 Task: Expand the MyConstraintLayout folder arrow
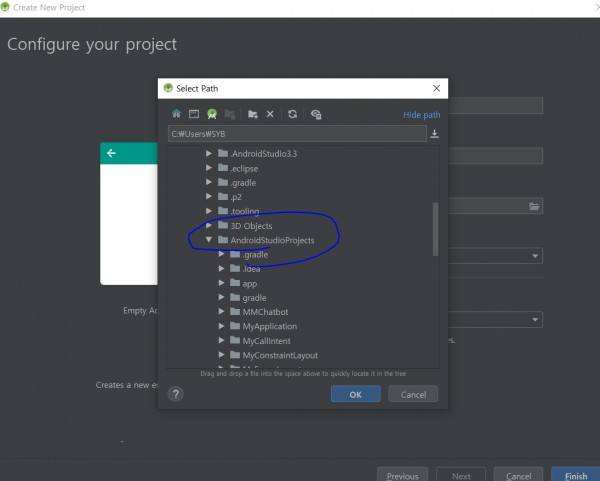tap(221, 355)
